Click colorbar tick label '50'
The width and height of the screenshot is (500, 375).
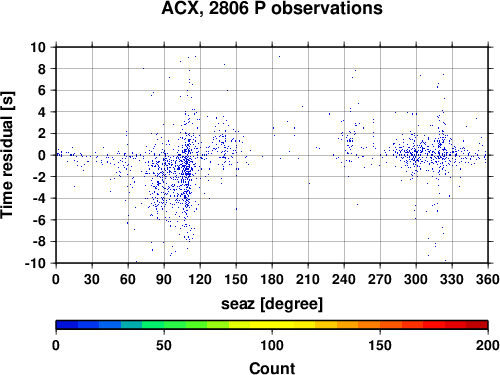pos(164,345)
